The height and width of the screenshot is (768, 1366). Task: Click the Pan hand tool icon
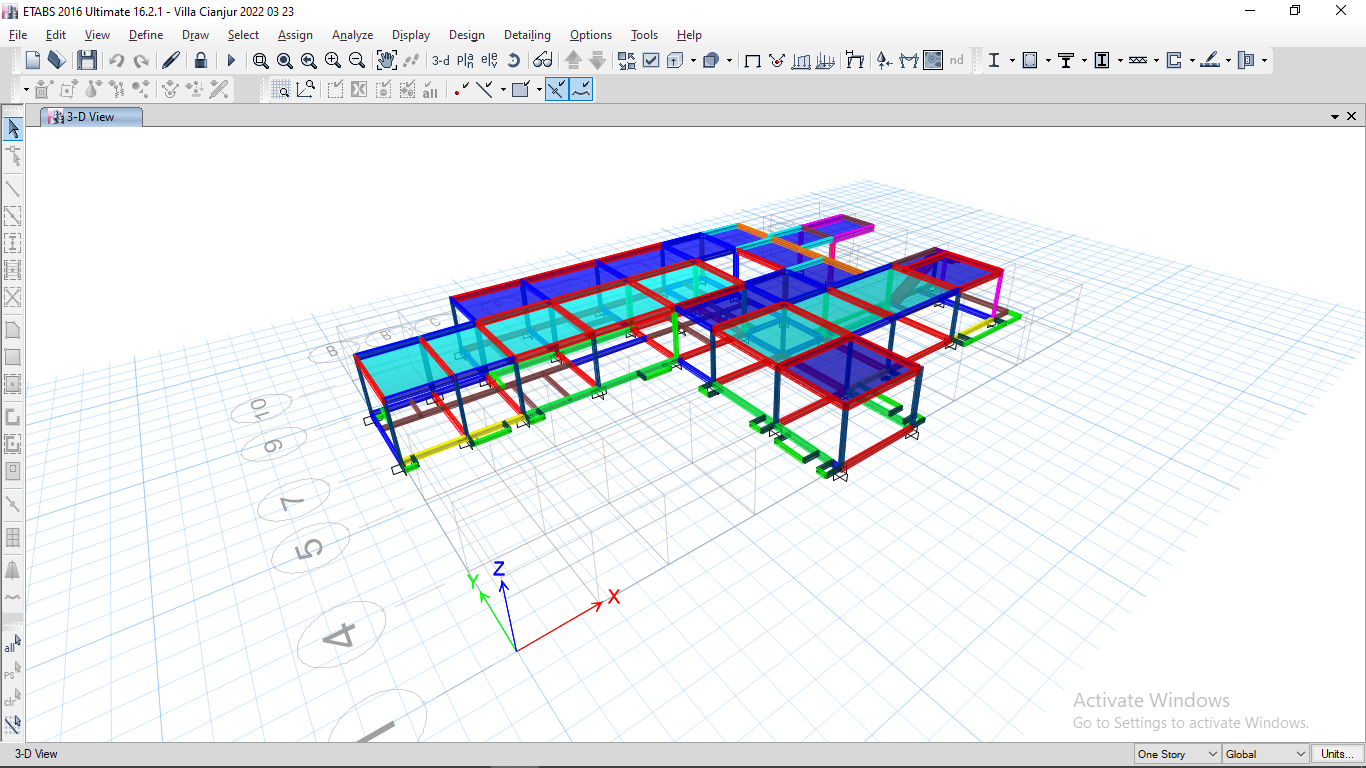pyautogui.click(x=386, y=60)
